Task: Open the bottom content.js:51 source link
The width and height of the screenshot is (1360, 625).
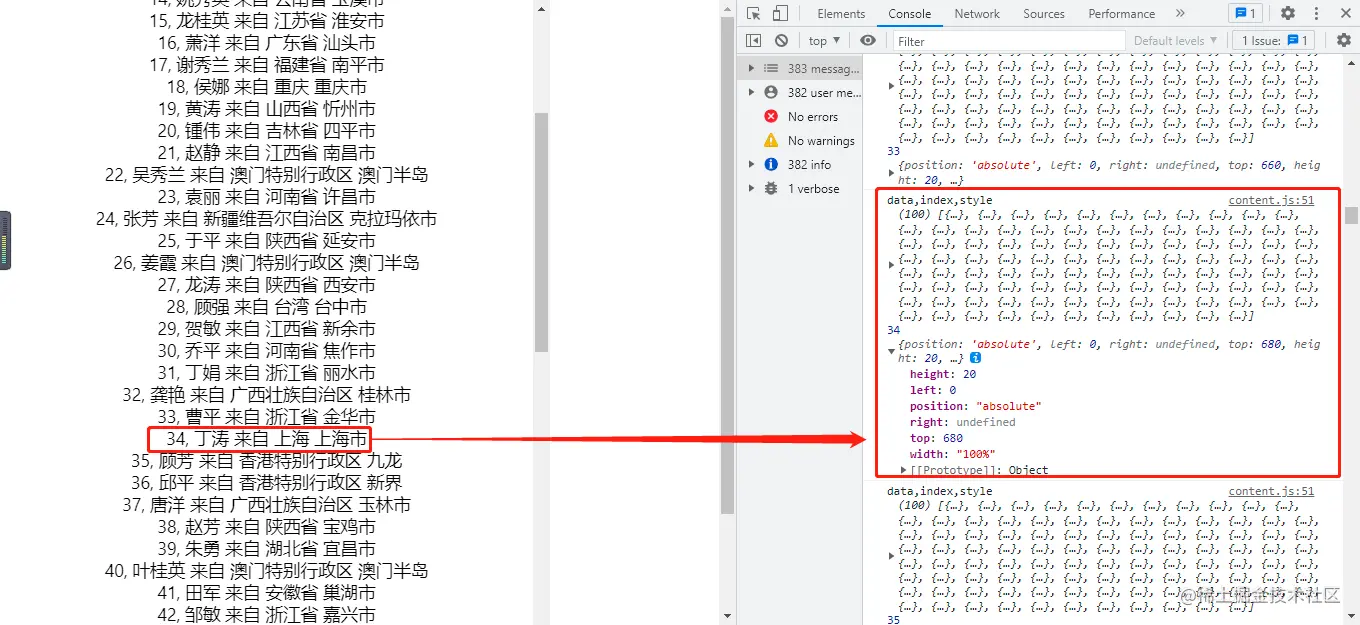Action: [1271, 491]
